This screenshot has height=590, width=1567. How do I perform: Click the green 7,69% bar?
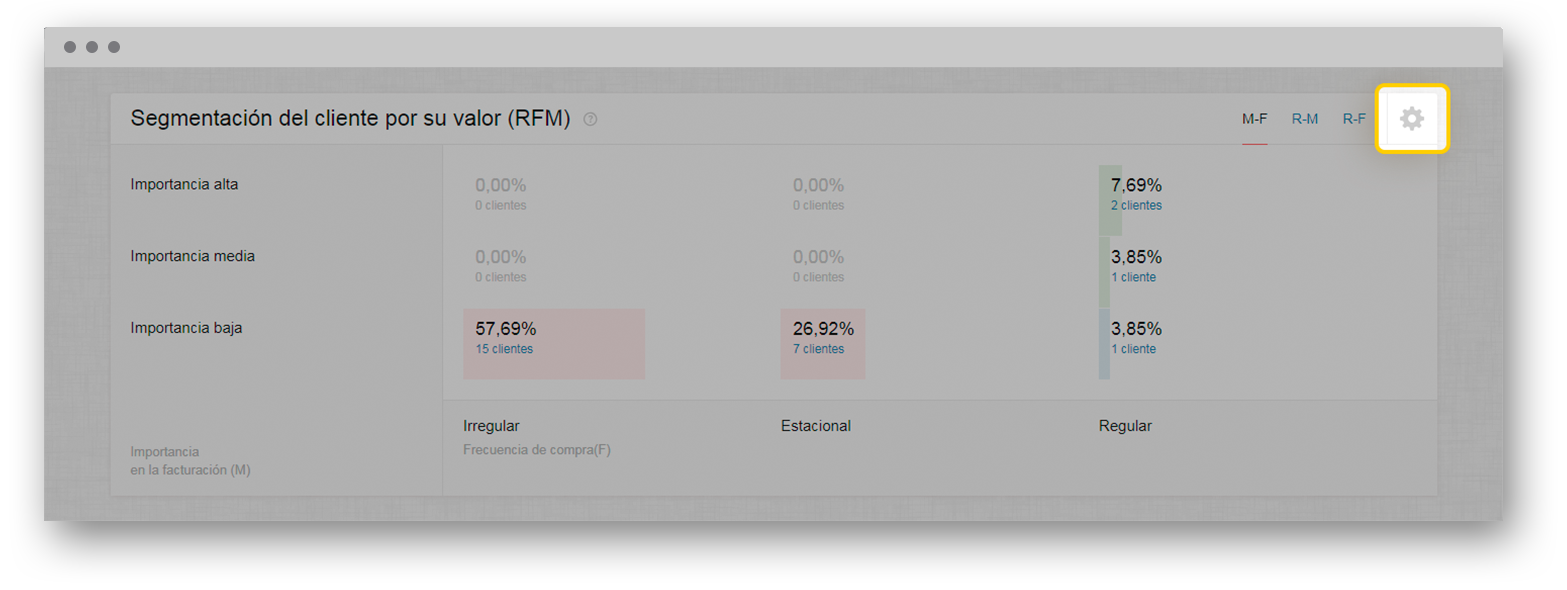[1110, 200]
